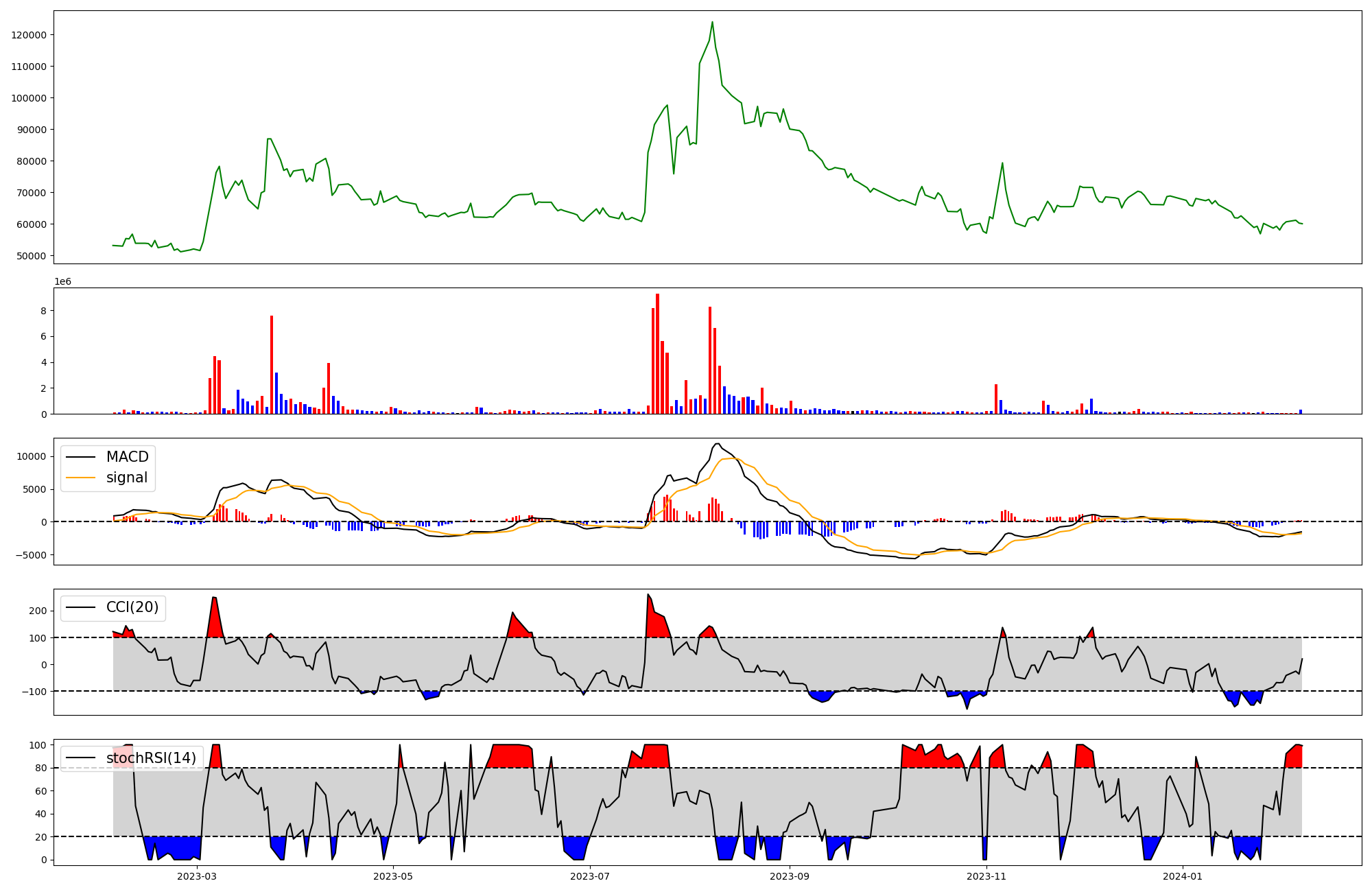Click the orange signal legend line
The width and height of the screenshot is (1372, 892).
81,478
